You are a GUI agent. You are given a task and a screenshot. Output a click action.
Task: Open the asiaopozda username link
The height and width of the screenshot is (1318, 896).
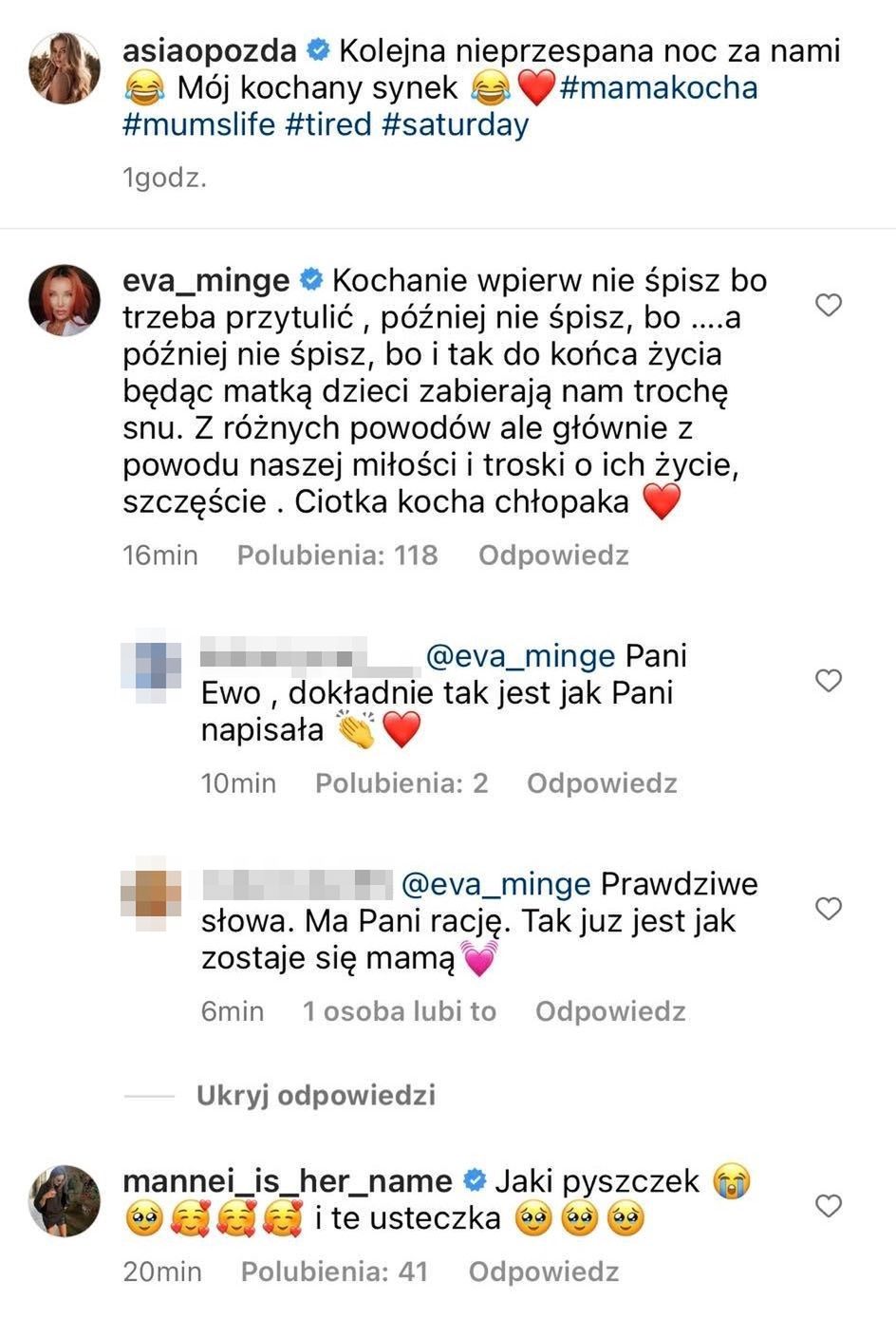click(x=209, y=50)
